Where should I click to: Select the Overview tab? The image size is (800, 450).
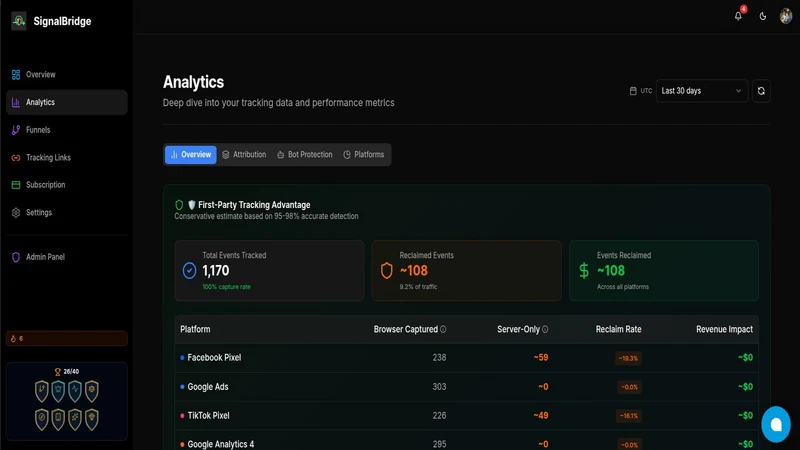[x=190, y=155]
